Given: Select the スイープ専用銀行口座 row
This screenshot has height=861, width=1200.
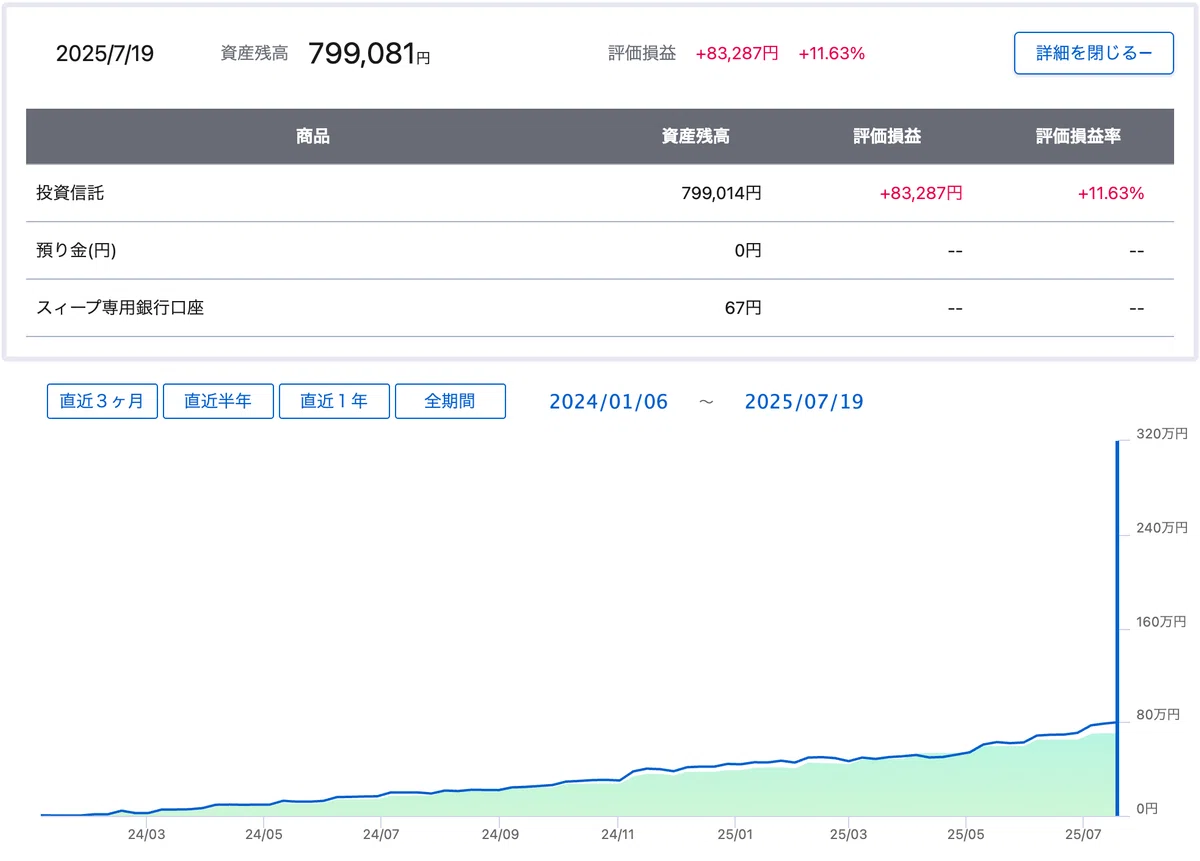Looking at the screenshot, I should [600, 308].
